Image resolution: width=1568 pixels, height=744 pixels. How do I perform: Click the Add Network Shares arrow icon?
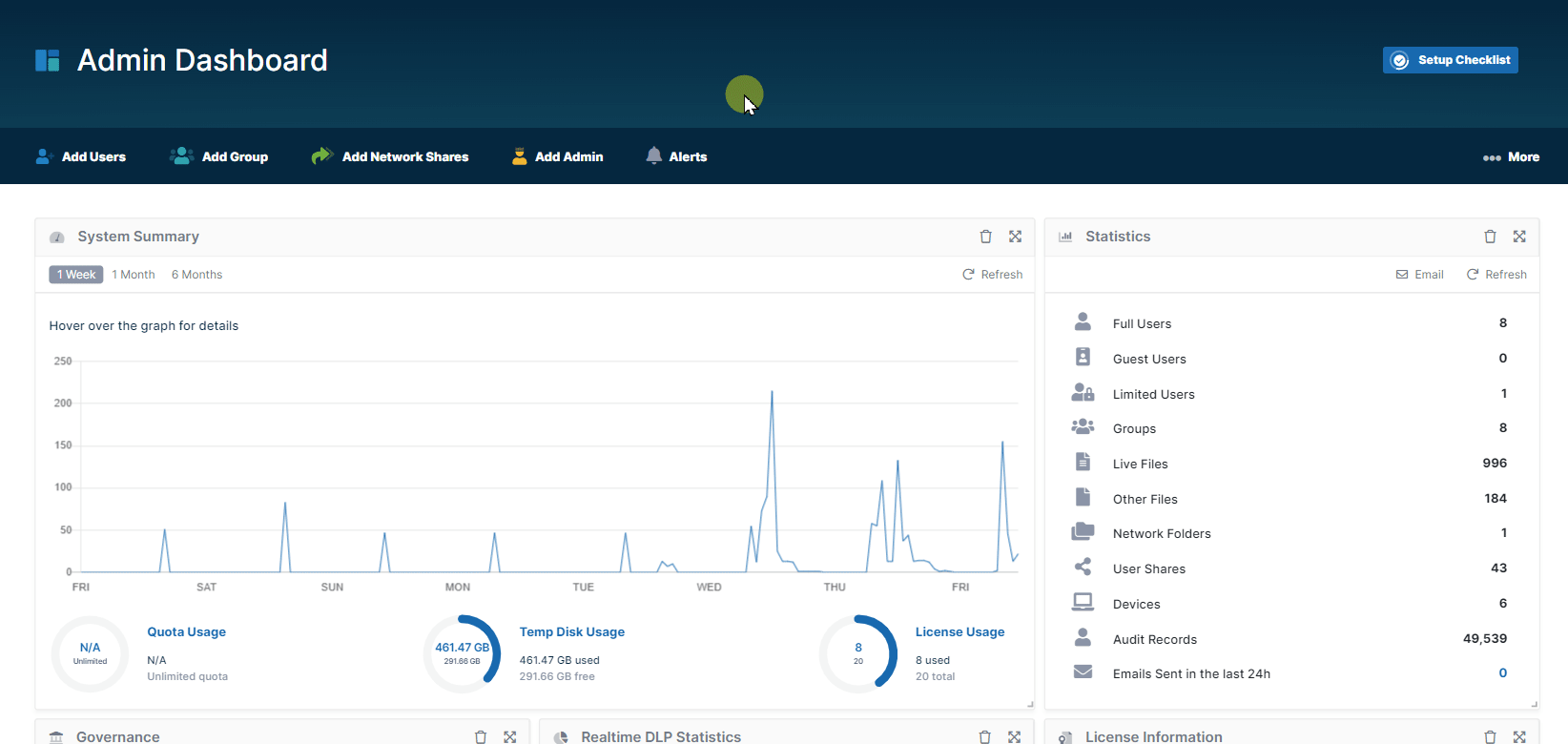click(321, 156)
